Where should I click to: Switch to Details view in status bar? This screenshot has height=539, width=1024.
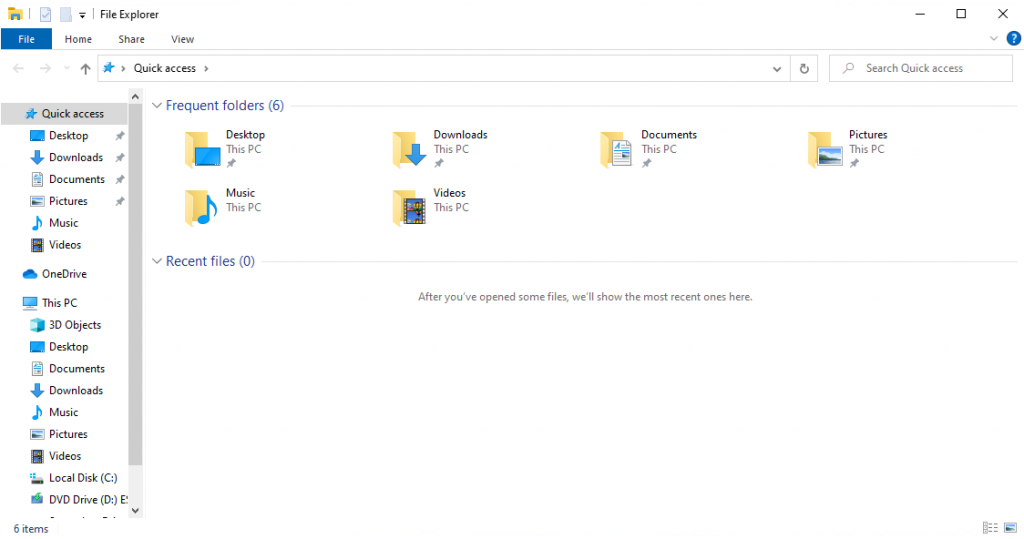[x=990, y=528]
